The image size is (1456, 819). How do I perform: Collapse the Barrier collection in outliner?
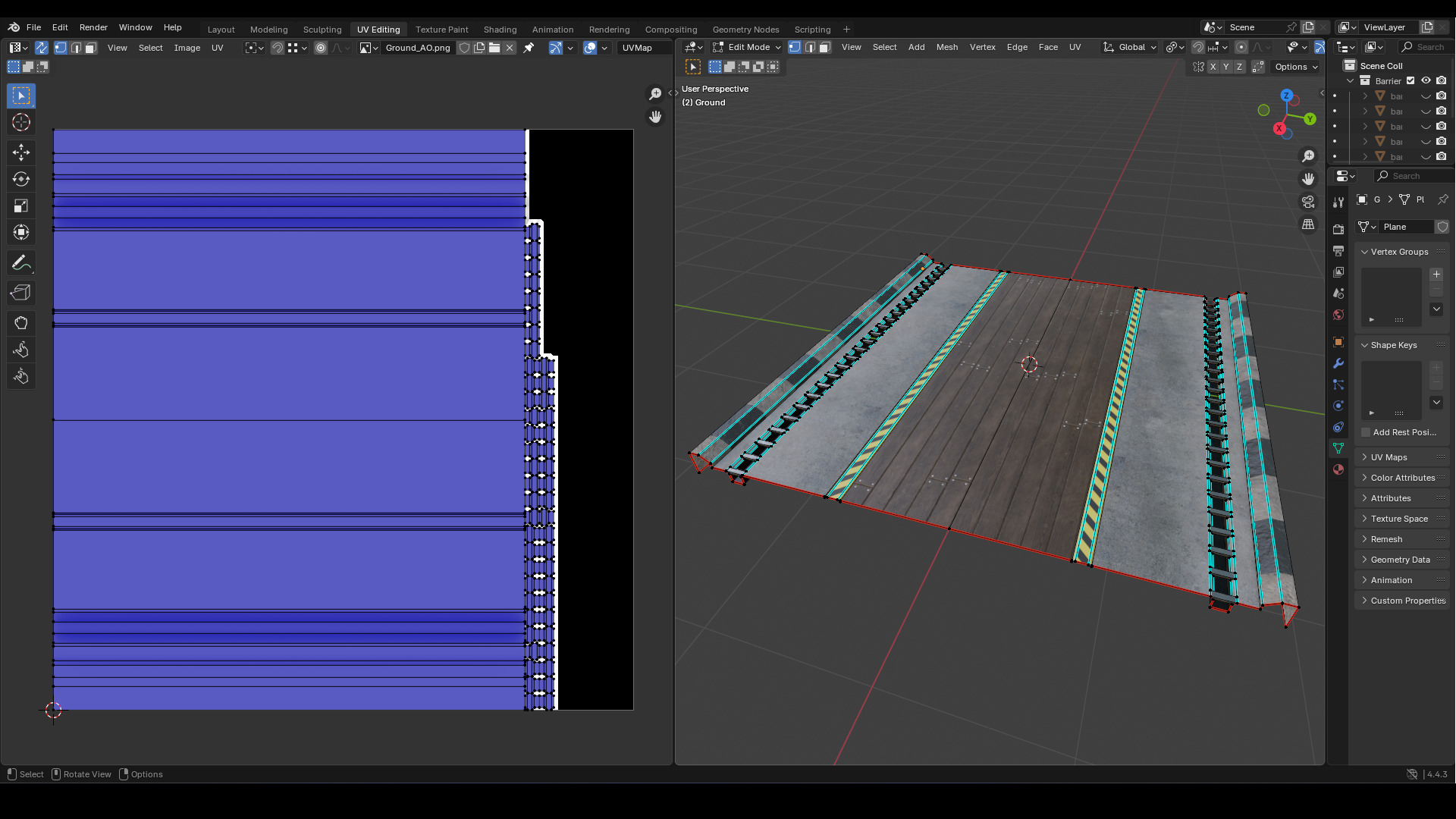[1351, 81]
